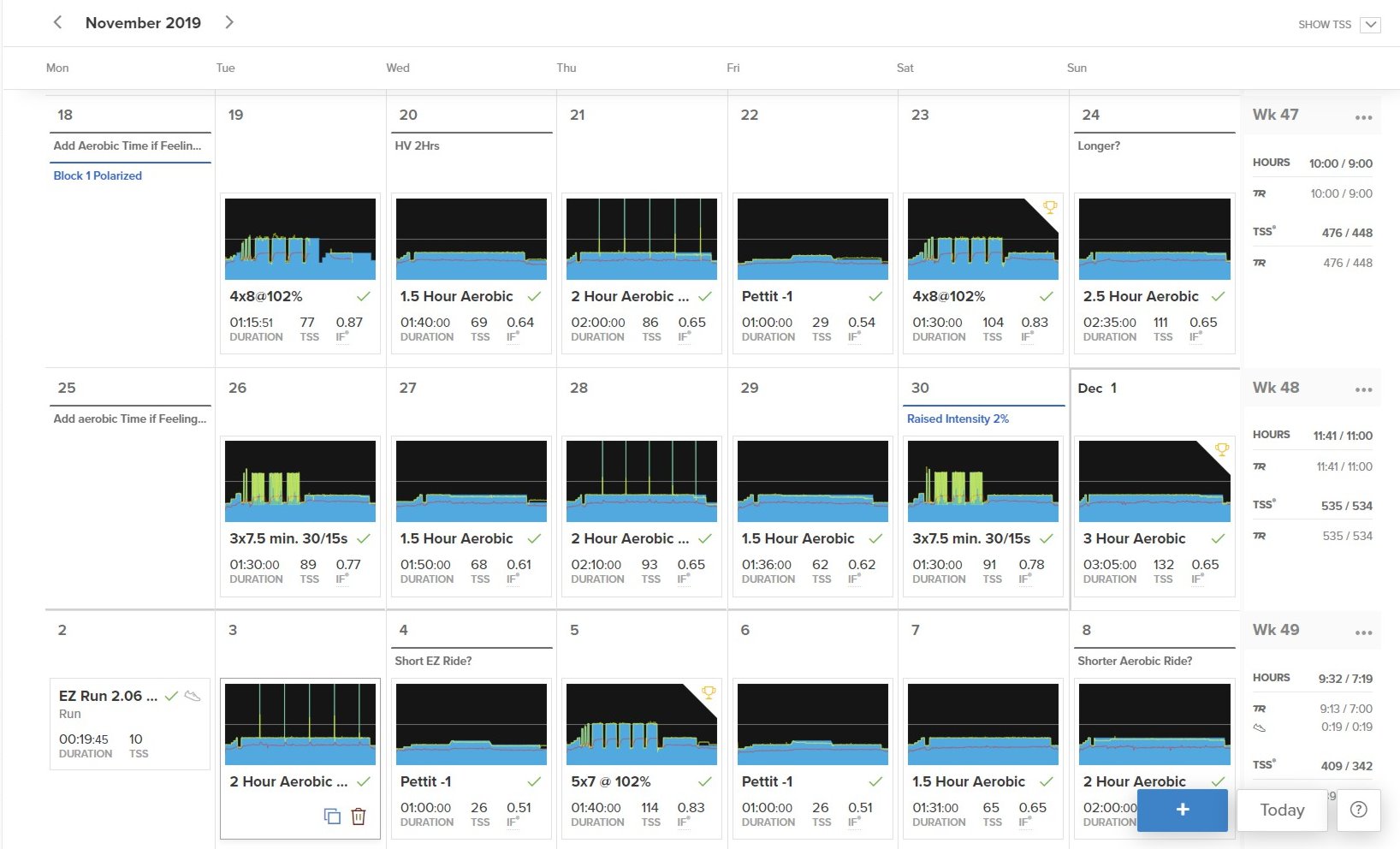Open Nov 20 1.5 Hour Aerobic graph
Image resolution: width=1400 pixels, height=849 pixels.
pos(472,239)
